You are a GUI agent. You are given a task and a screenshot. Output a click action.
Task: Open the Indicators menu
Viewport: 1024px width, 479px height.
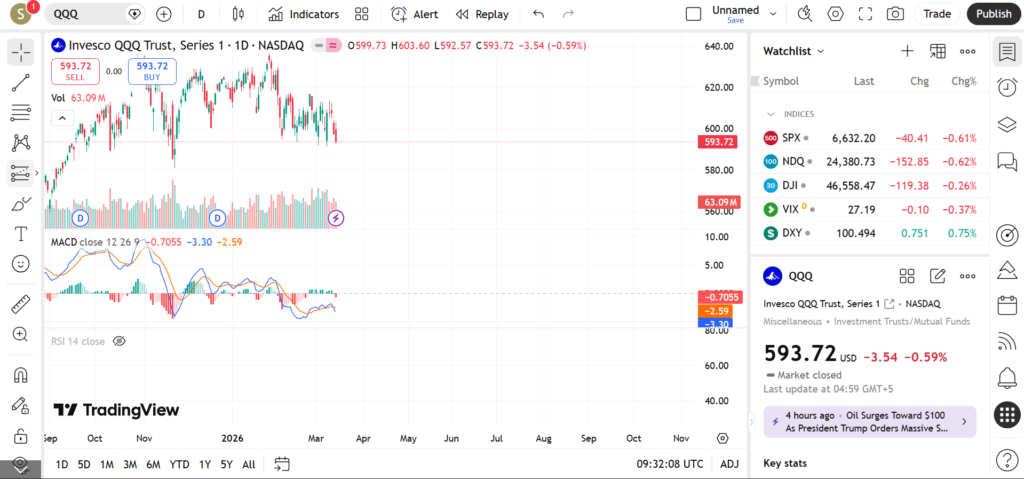(x=304, y=14)
